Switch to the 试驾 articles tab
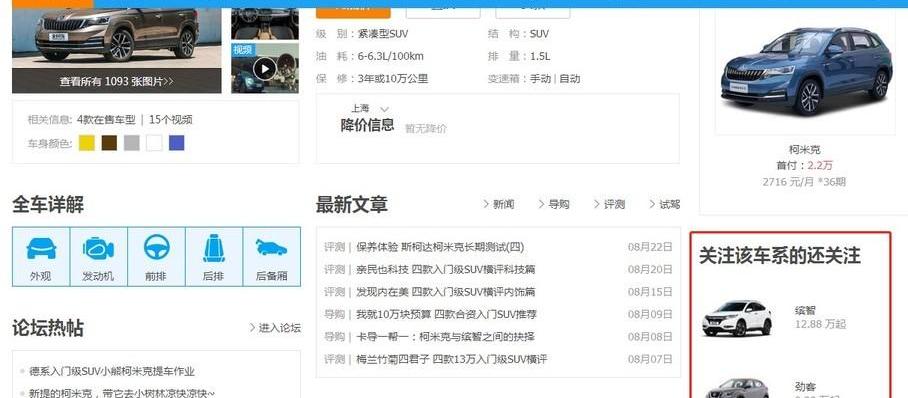This screenshot has width=908, height=398. point(664,205)
